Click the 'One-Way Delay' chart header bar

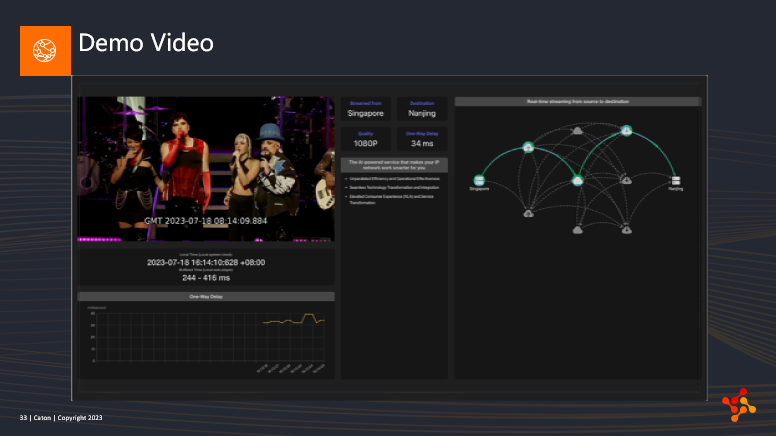pos(206,296)
